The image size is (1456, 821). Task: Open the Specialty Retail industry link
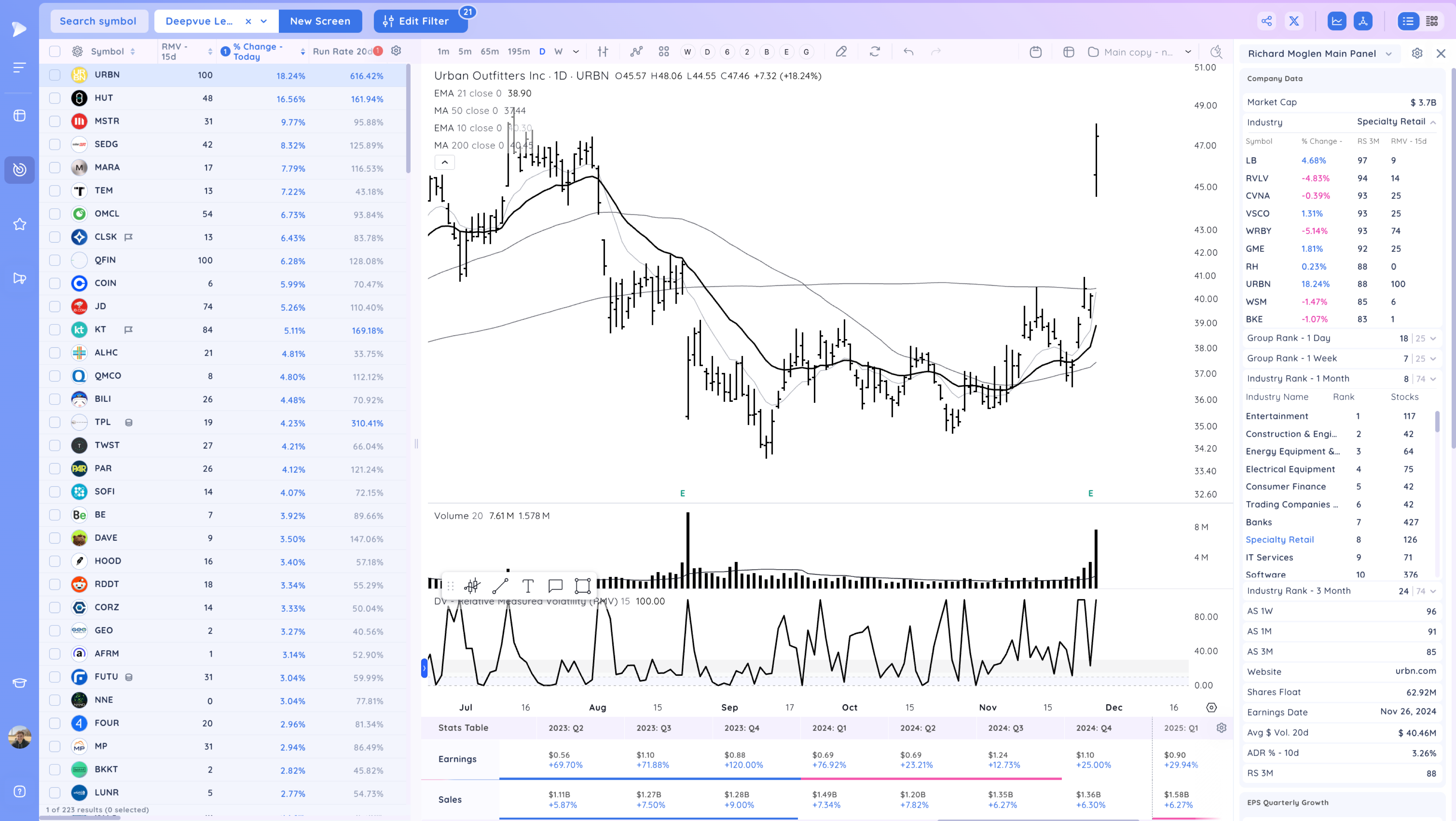(x=1279, y=540)
